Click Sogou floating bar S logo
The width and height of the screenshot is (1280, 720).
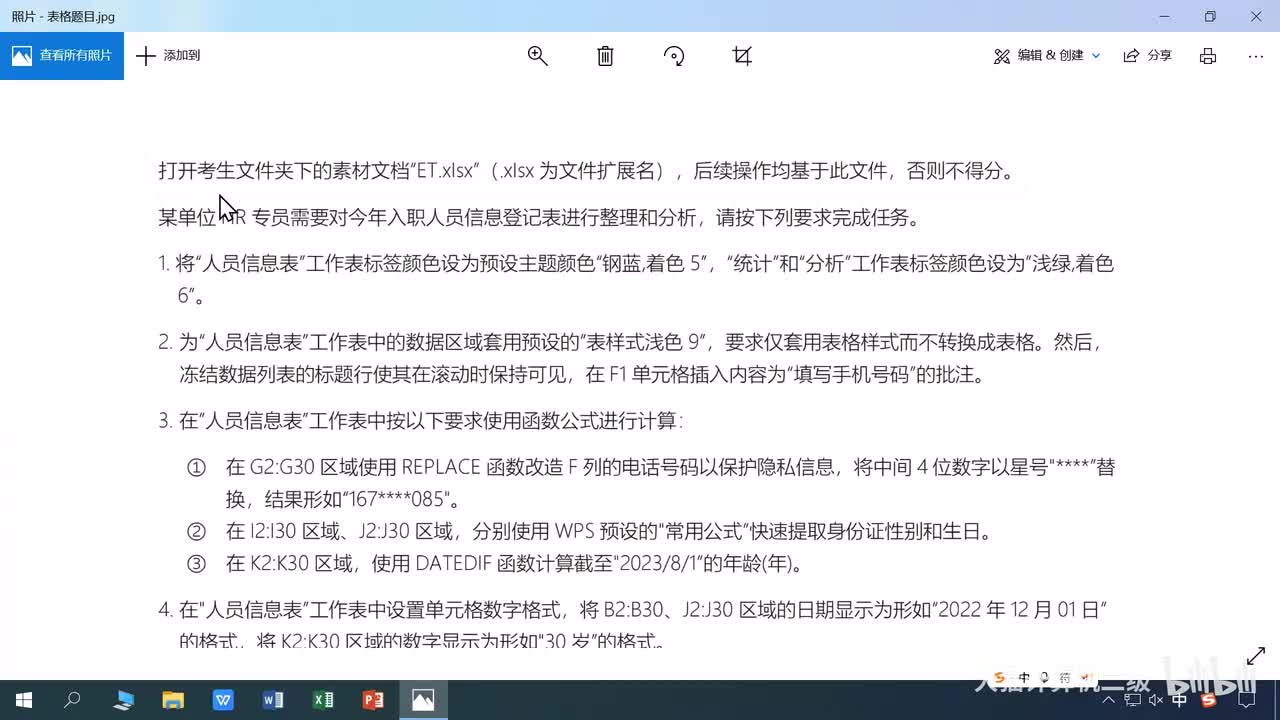[x=999, y=677]
